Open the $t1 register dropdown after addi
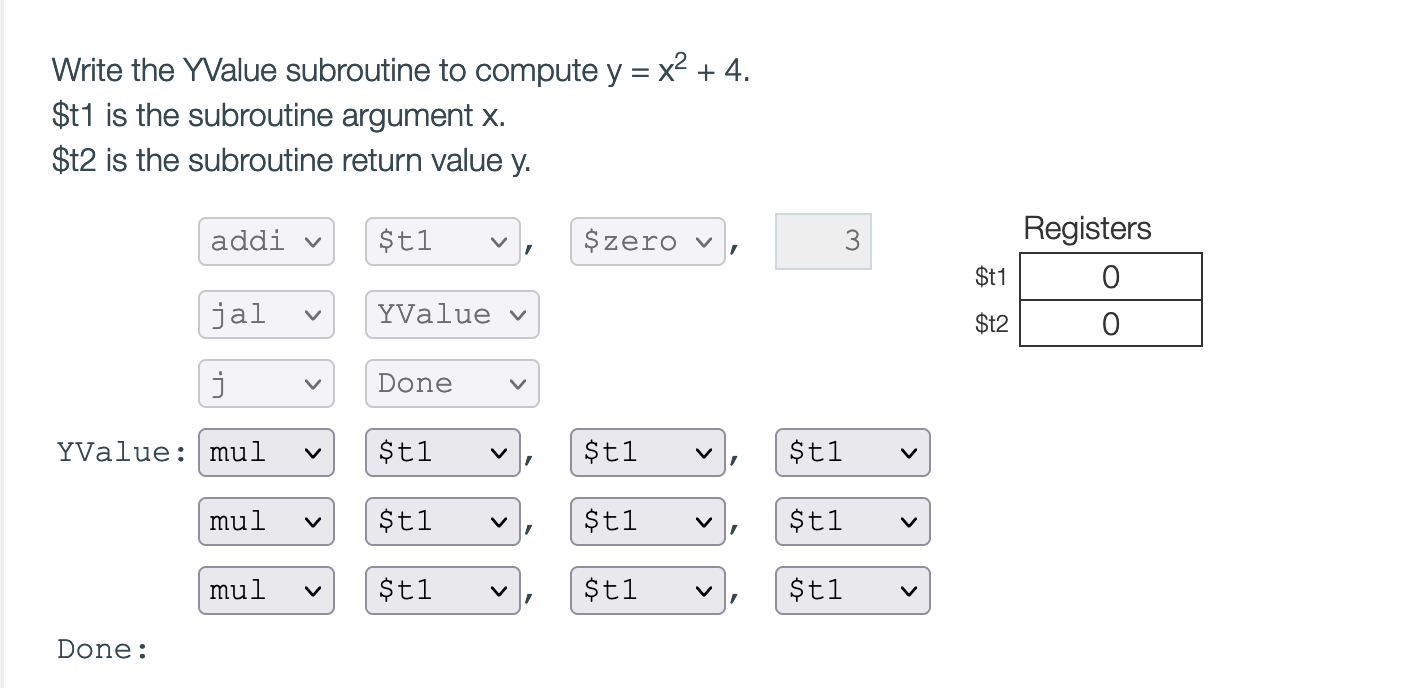This screenshot has width=1426, height=688. (x=443, y=241)
